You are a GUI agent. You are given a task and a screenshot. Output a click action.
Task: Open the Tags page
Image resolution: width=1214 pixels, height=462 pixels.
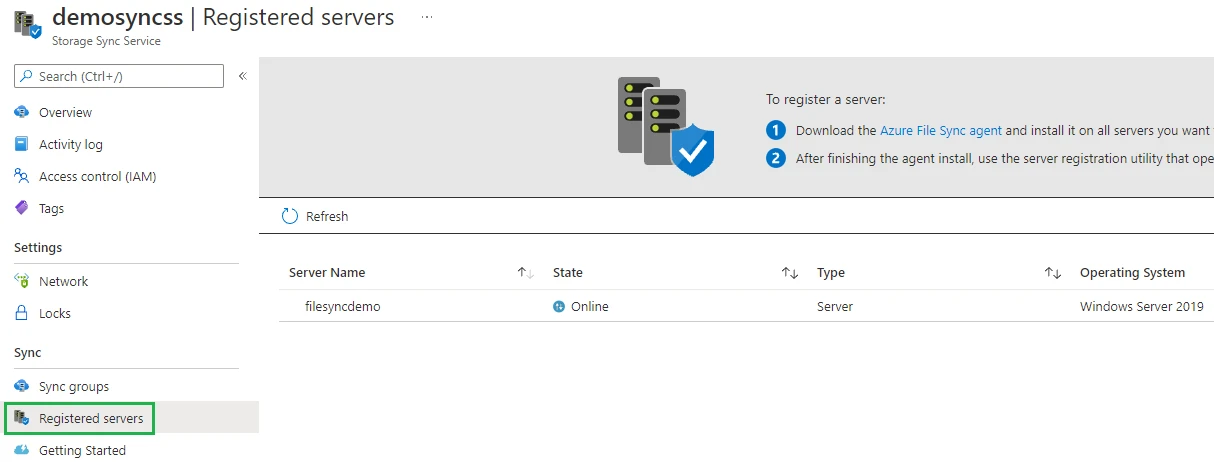(51, 209)
